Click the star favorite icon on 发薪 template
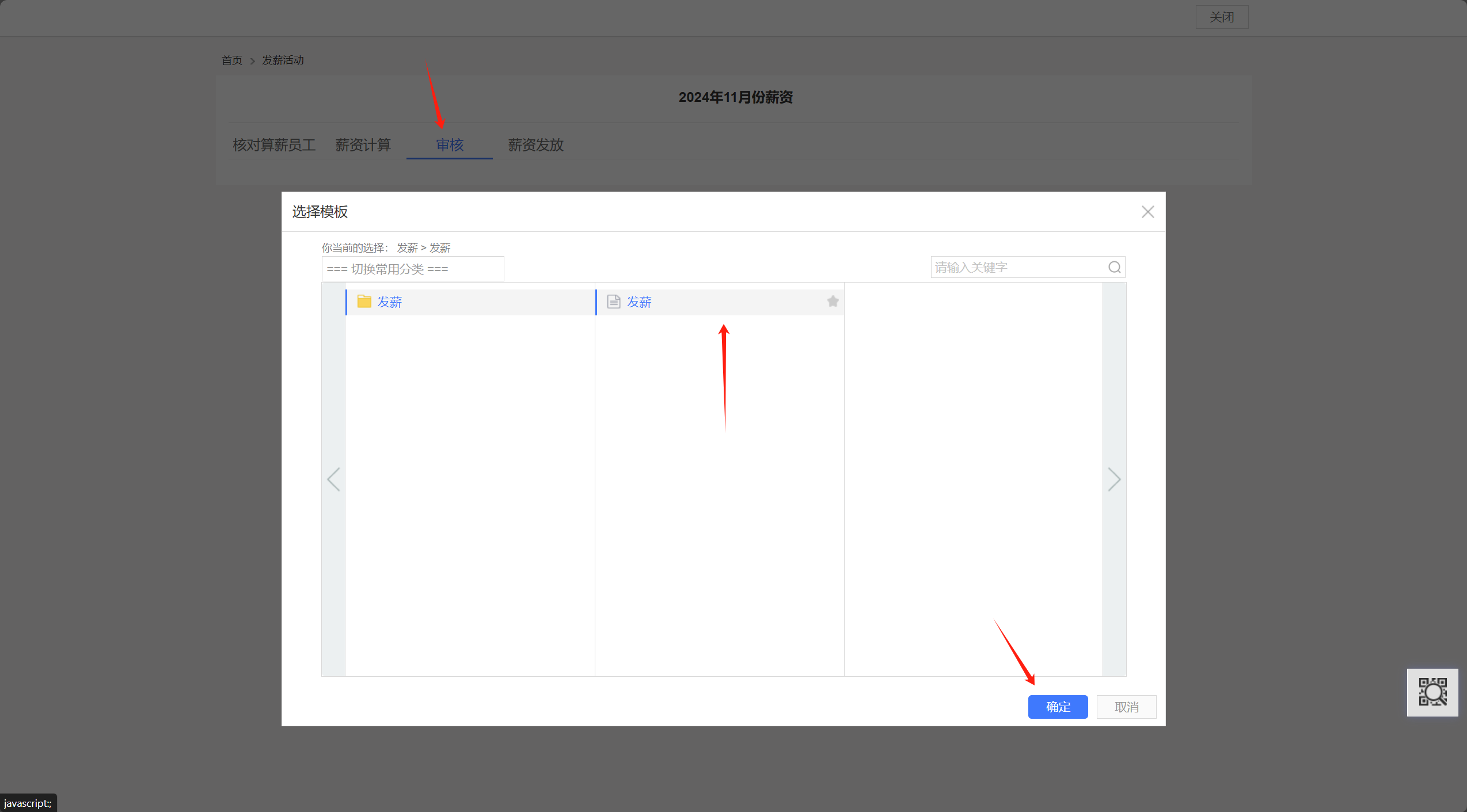1467x812 pixels. click(x=833, y=302)
